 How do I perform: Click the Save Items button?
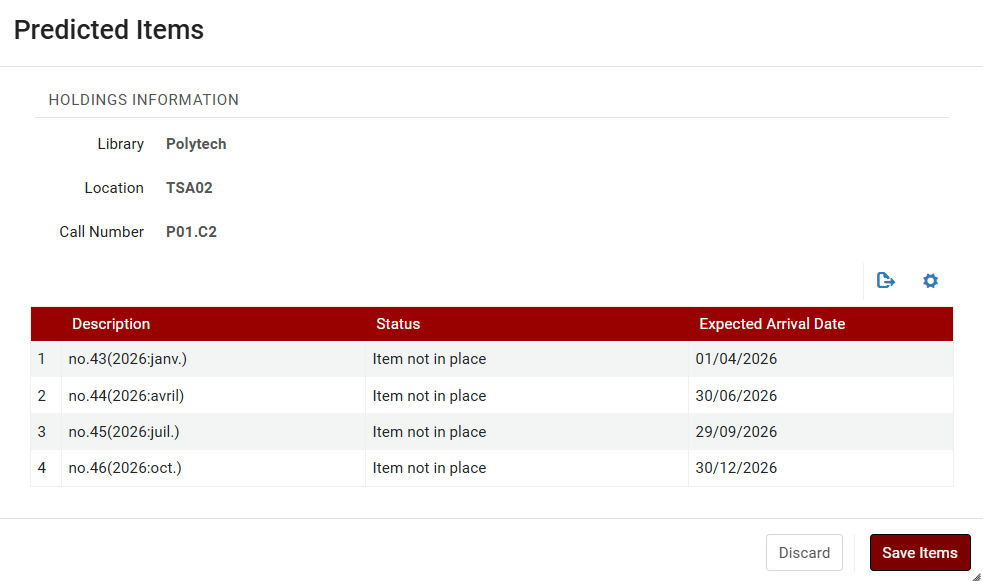pyautogui.click(x=919, y=553)
